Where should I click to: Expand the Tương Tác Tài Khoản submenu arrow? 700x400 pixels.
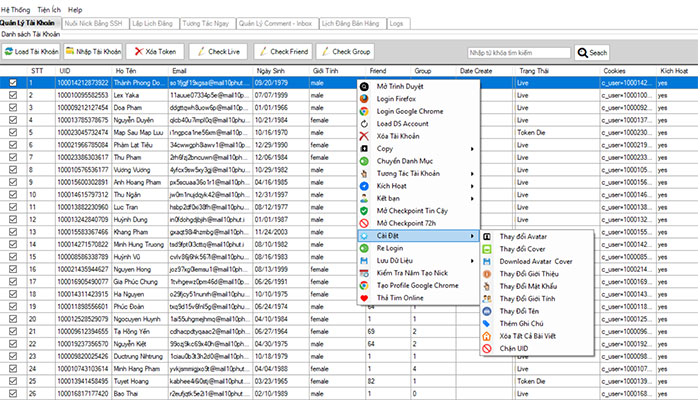[472, 174]
